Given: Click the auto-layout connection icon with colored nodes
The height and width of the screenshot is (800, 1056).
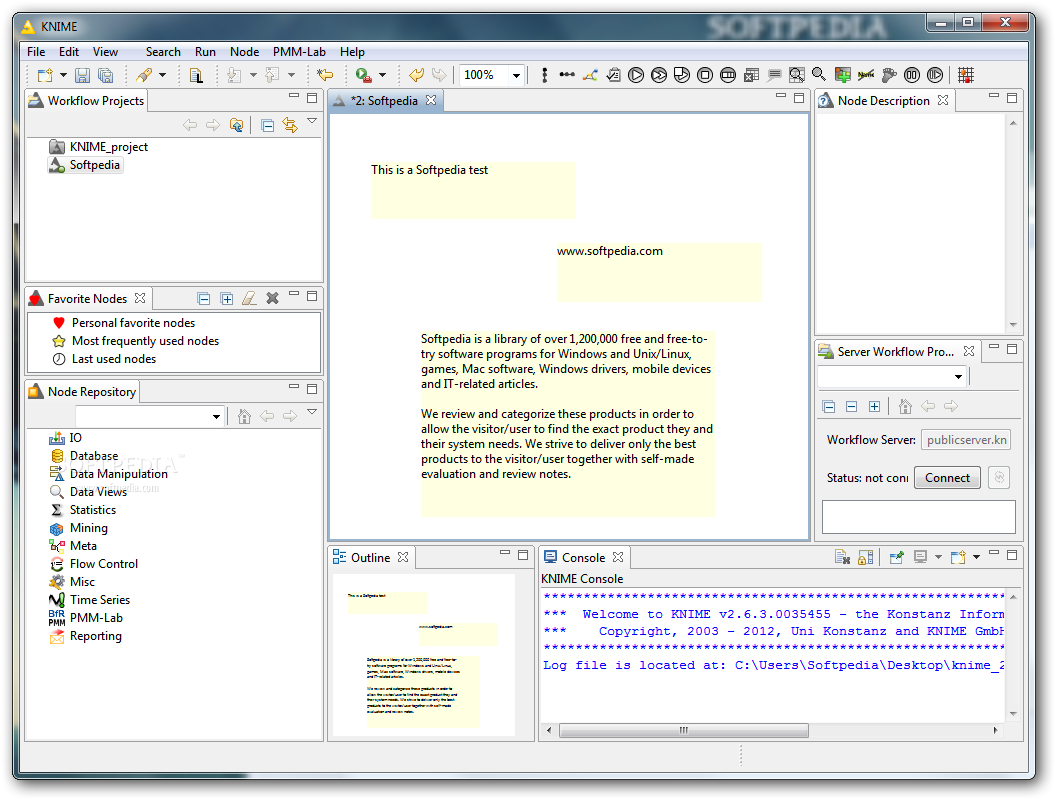Looking at the screenshot, I should 591,75.
